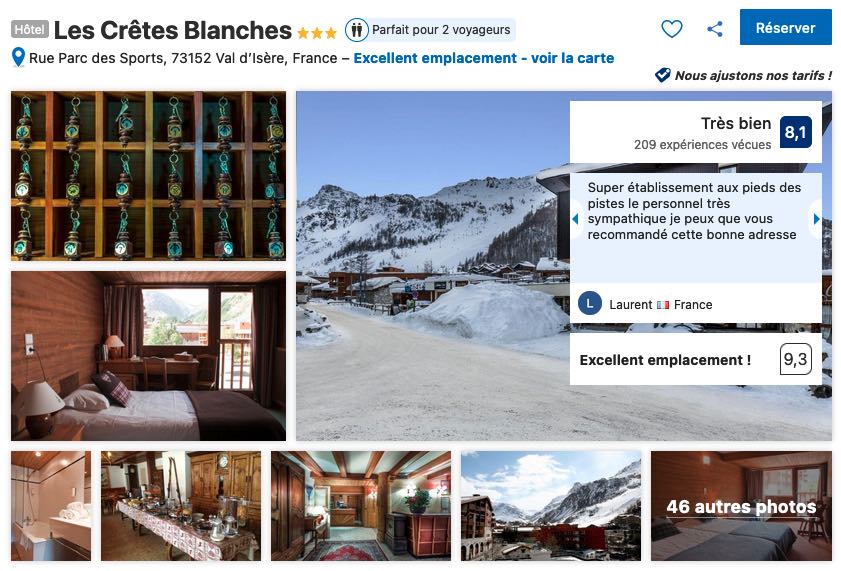
Task: Open 'Excellent emplacement - voir la carte' link
Action: [x=484, y=58]
